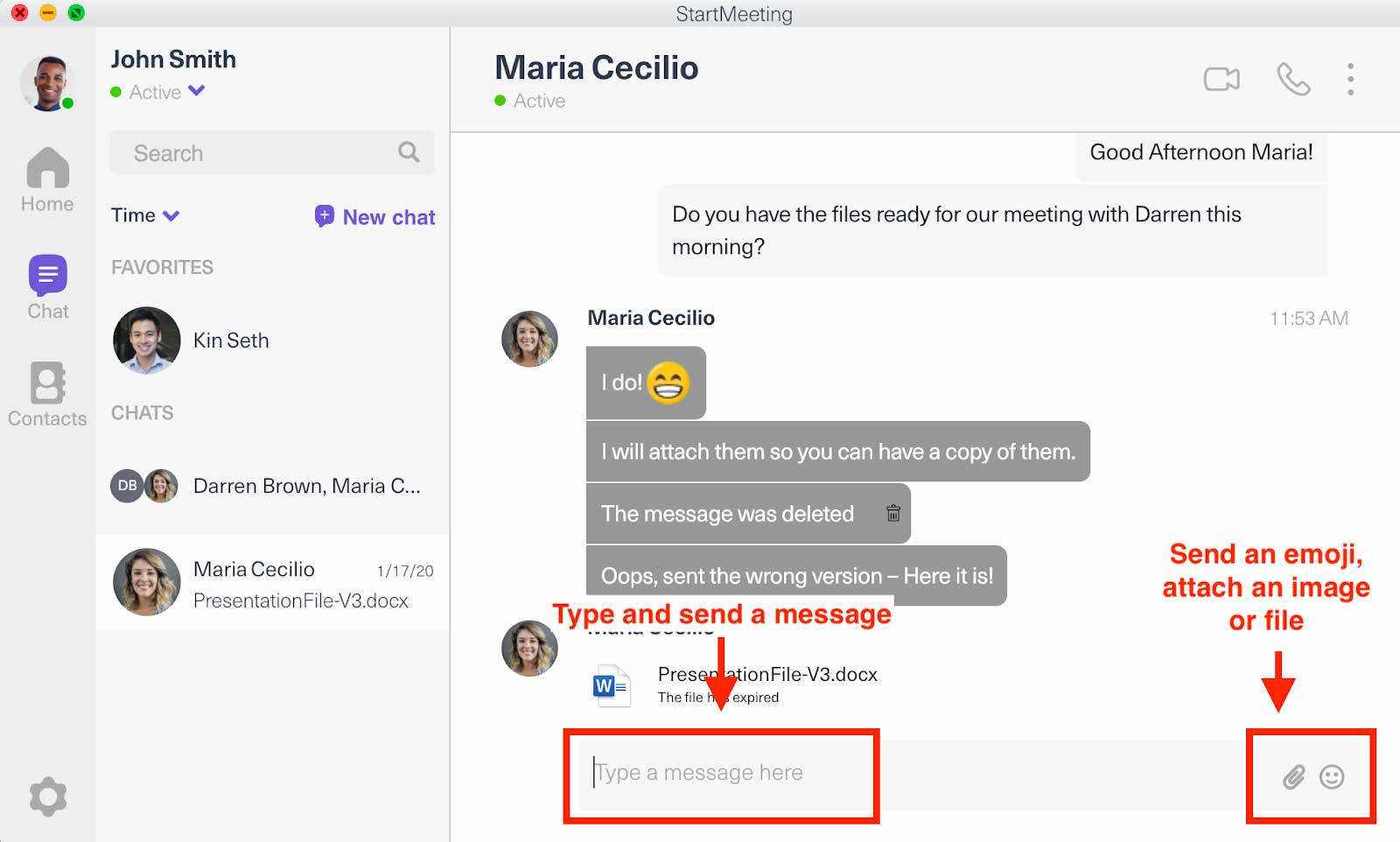Switch to the Chat tab
This screenshot has width=1400, height=842.
pyautogui.click(x=47, y=287)
